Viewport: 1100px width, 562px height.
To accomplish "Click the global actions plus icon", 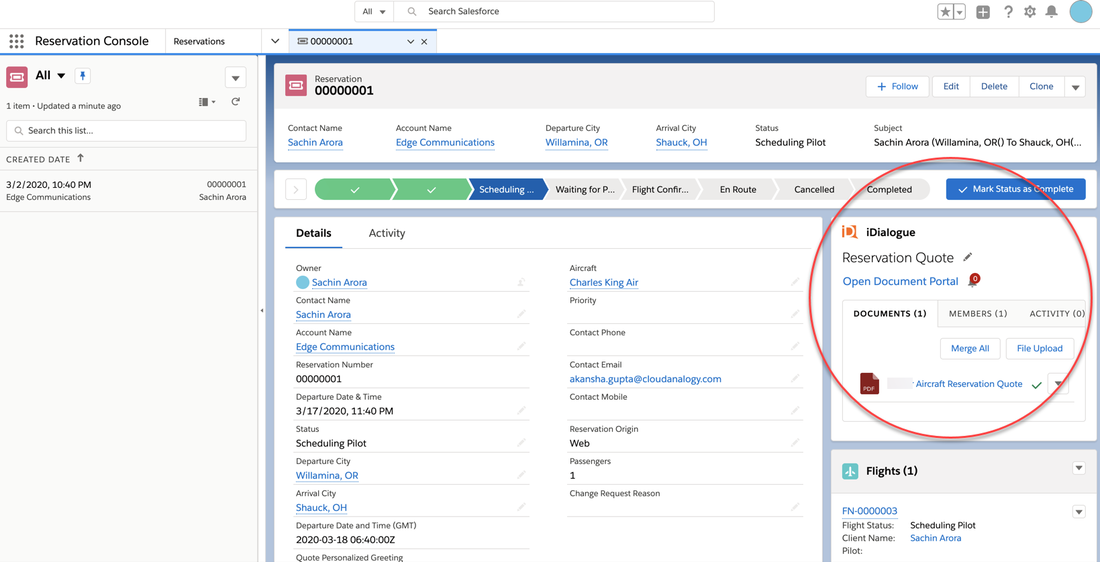I will tap(983, 12).
